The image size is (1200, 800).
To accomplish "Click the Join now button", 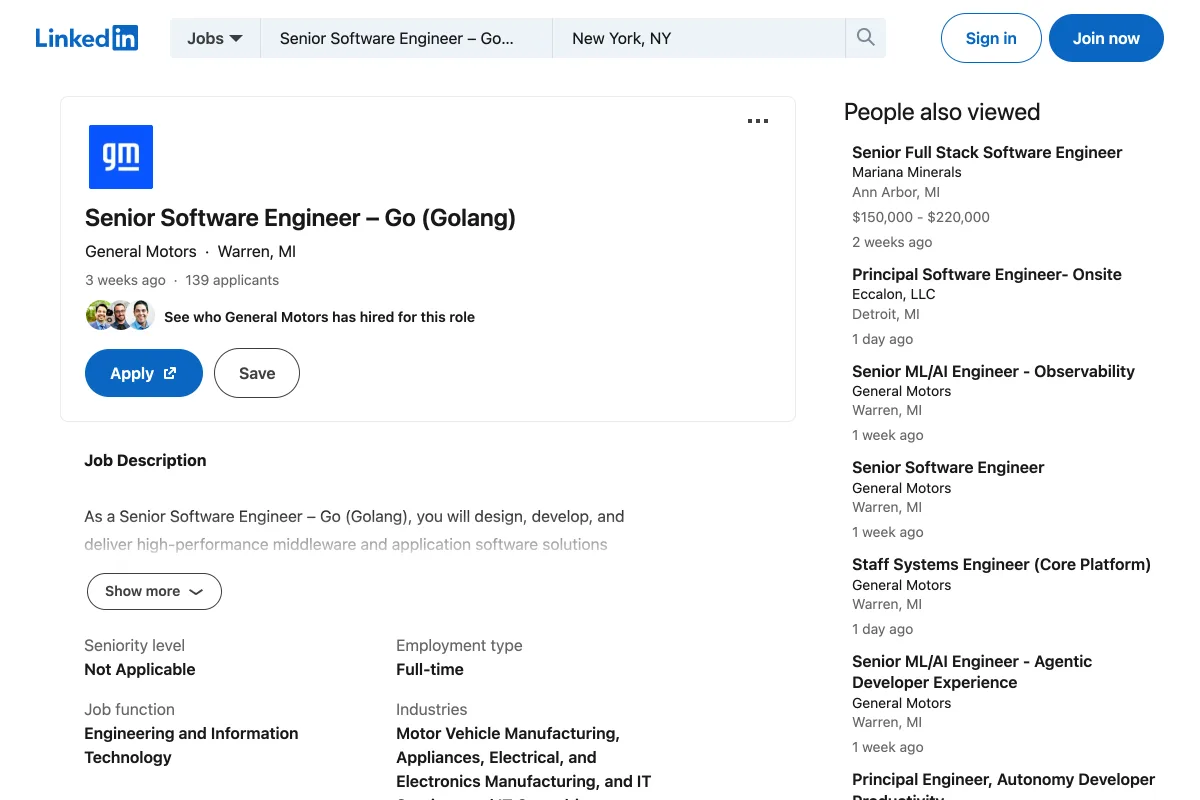I will (1106, 38).
